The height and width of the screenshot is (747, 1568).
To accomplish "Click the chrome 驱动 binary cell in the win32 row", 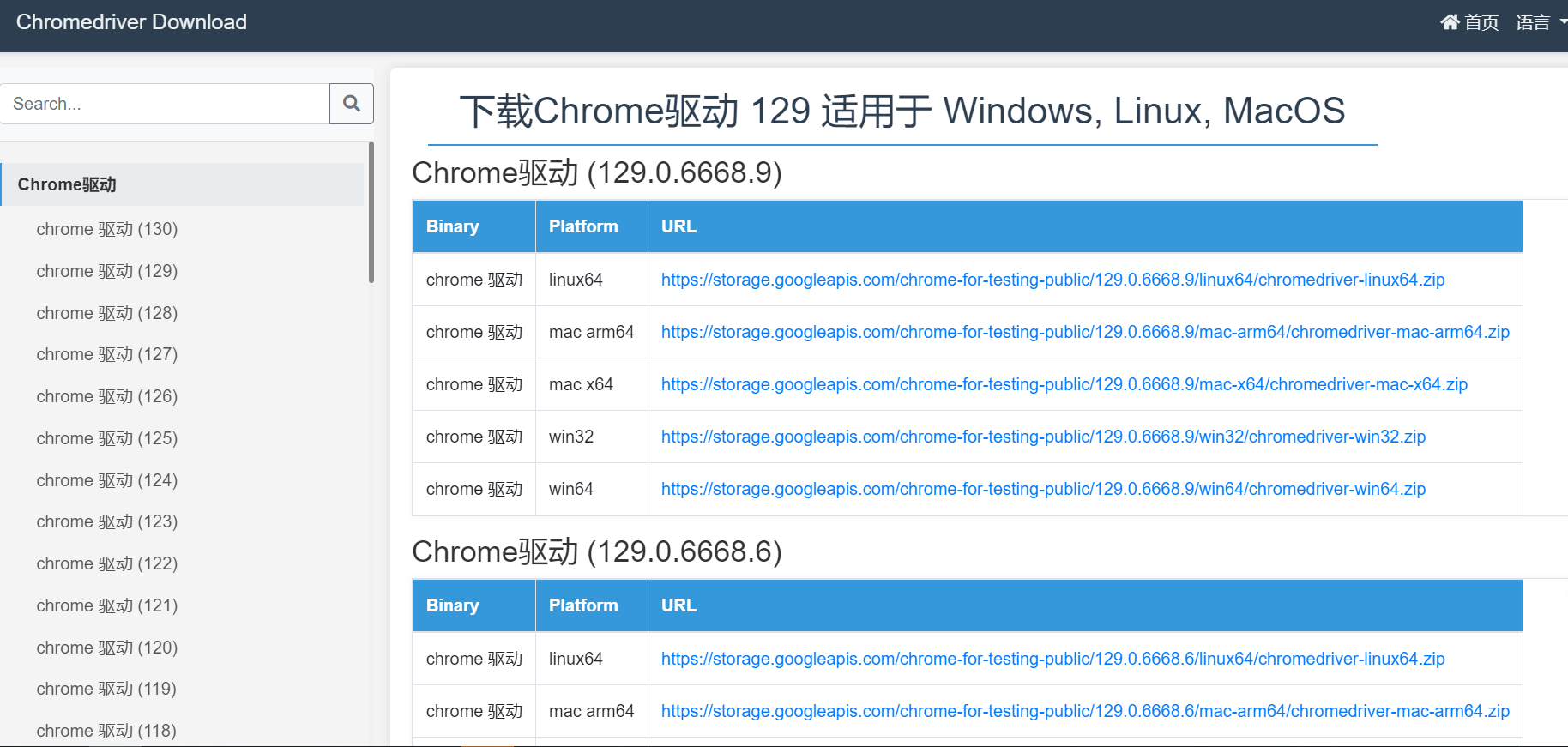I will tap(474, 437).
